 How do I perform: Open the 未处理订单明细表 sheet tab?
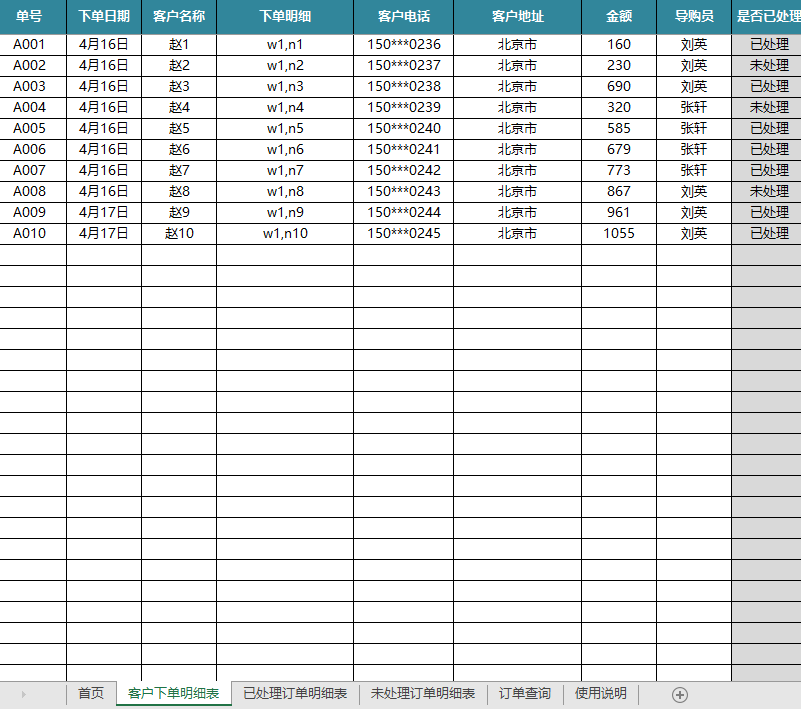tap(423, 693)
